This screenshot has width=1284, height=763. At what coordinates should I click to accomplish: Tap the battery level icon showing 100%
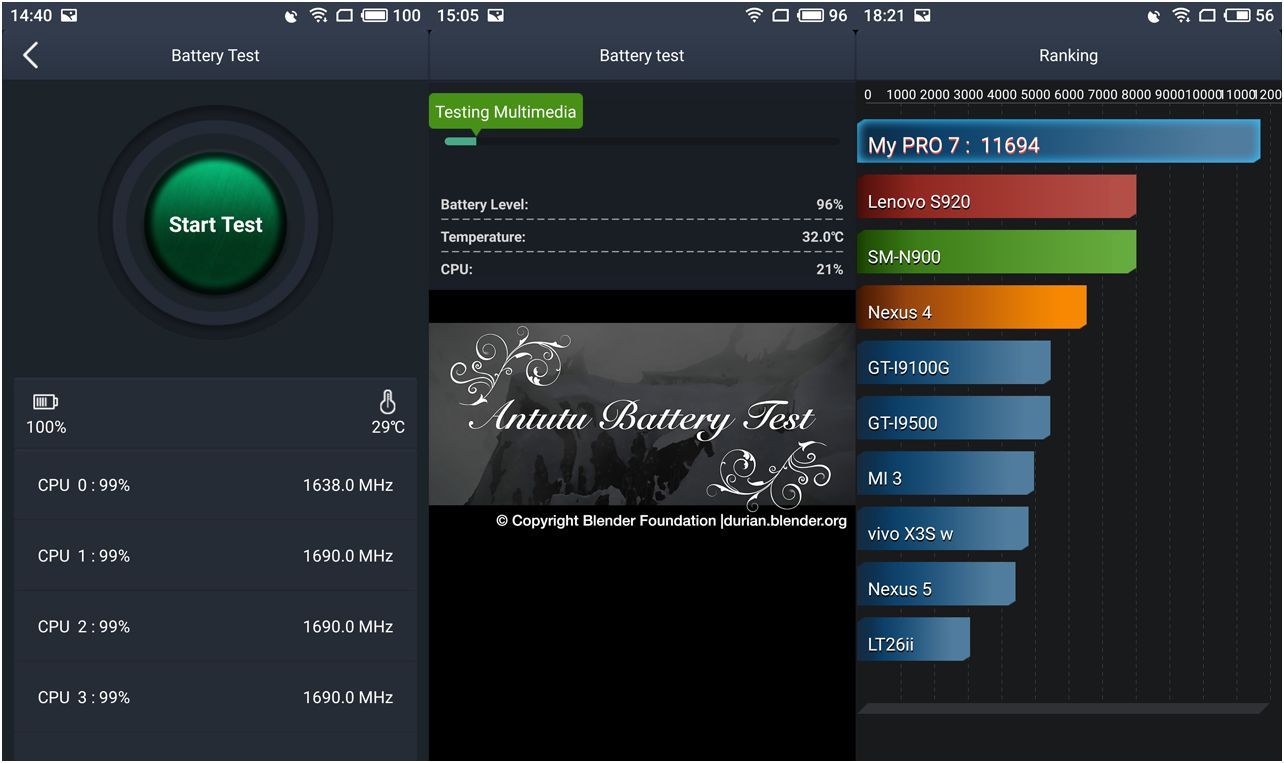point(45,402)
